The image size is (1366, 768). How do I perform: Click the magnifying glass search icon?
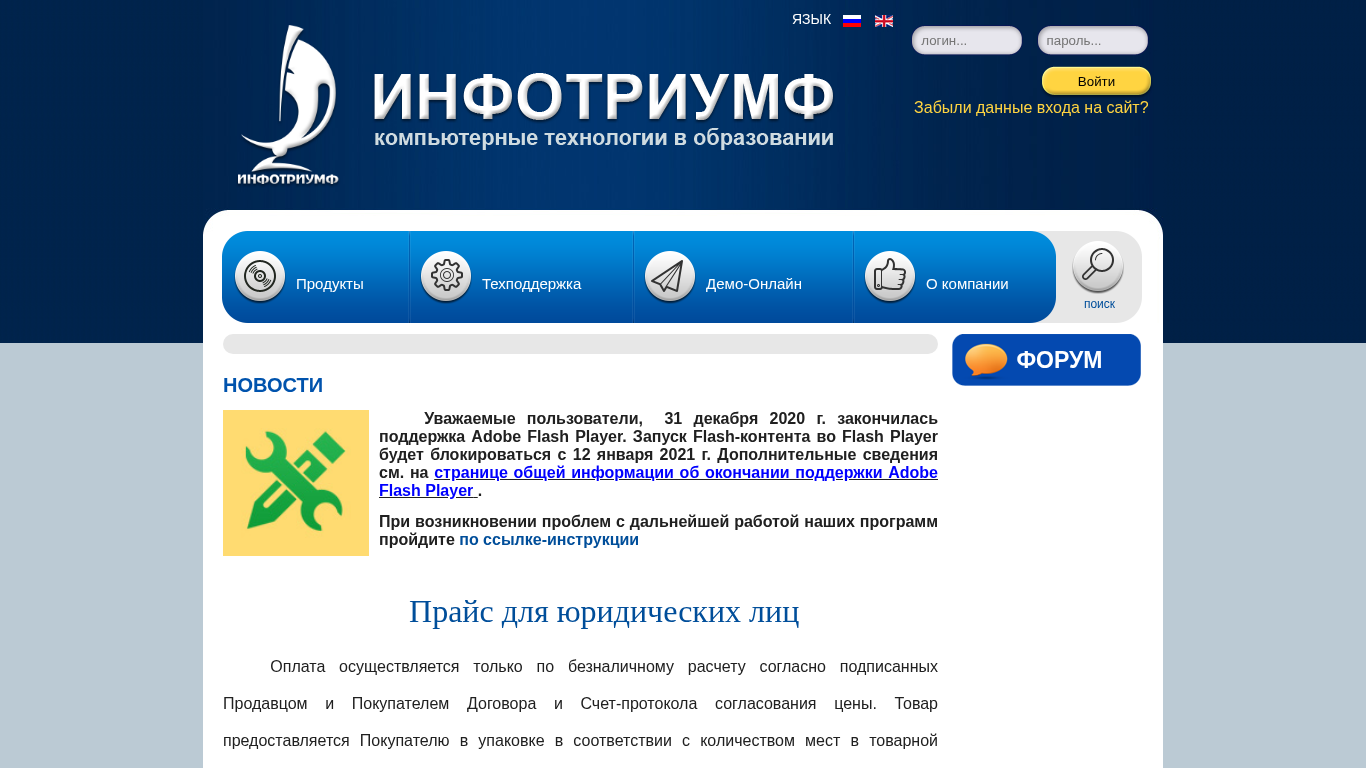click(x=1098, y=266)
